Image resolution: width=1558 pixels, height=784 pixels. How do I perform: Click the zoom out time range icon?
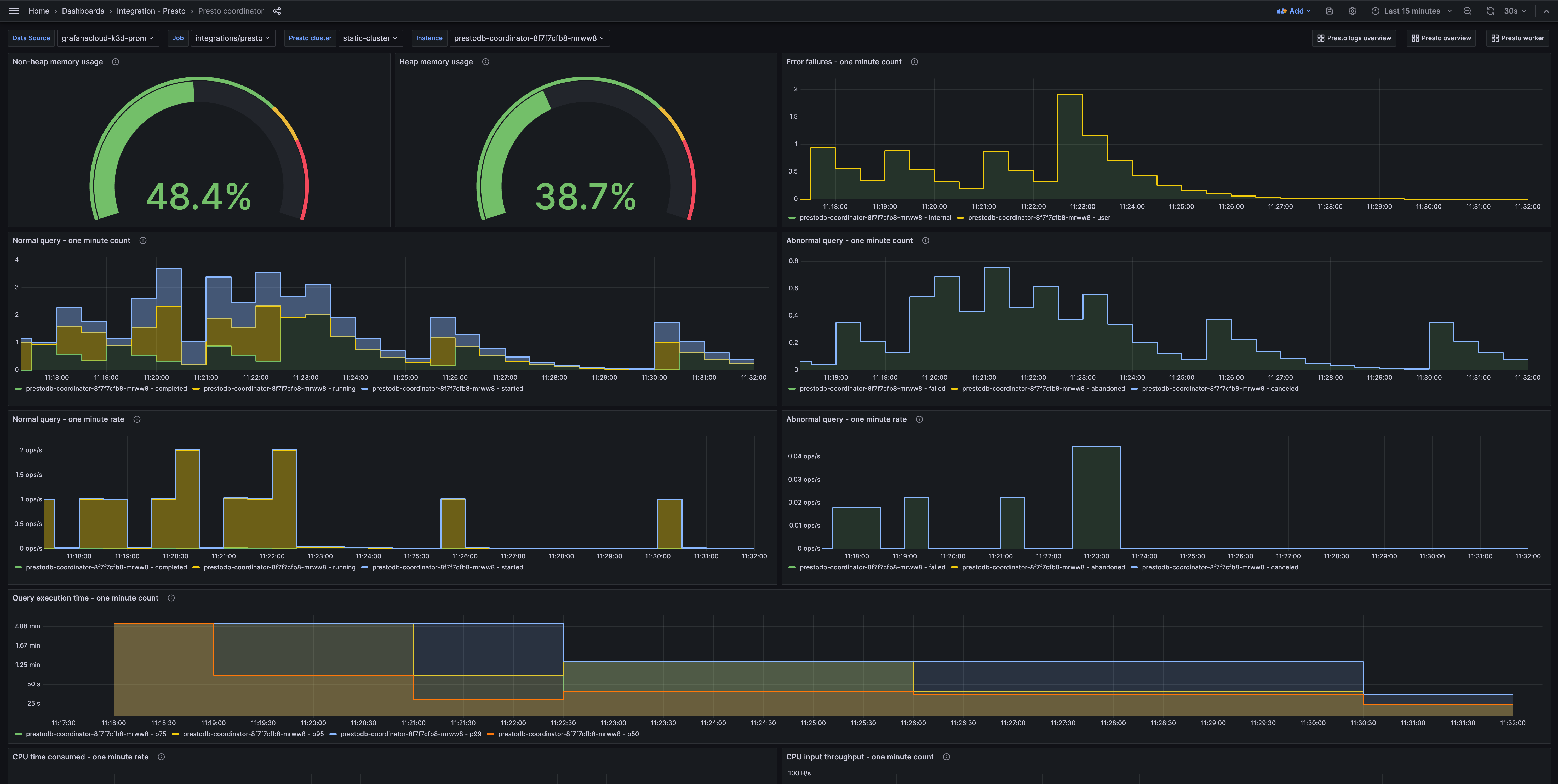(1467, 11)
